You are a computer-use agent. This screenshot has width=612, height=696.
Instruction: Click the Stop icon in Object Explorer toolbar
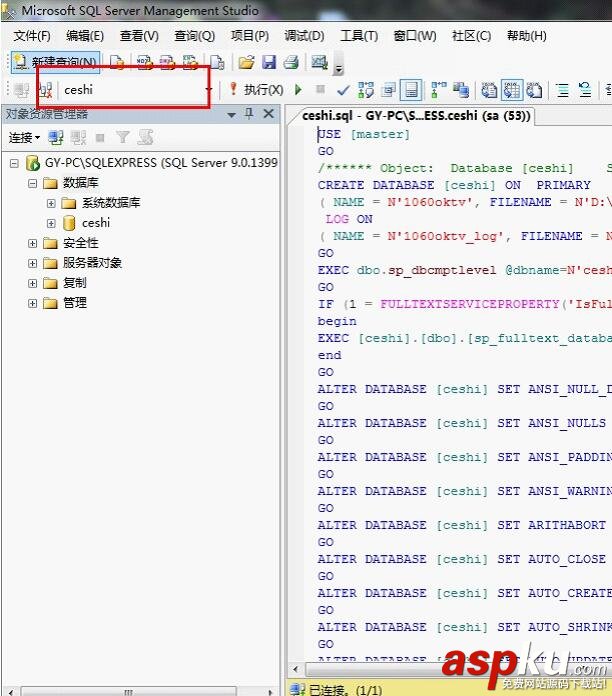100,138
